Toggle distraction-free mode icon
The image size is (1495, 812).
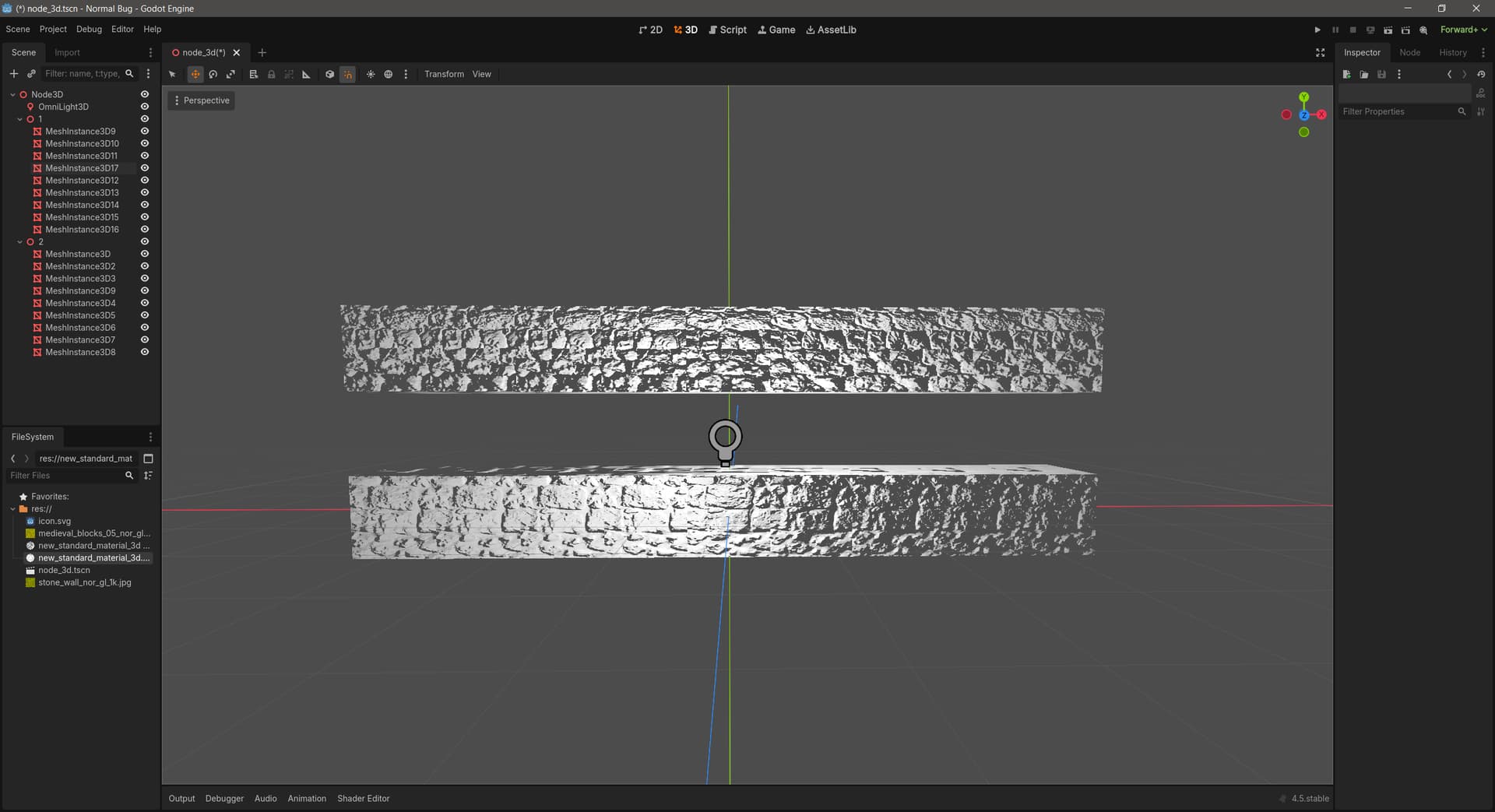[1320, 53]
